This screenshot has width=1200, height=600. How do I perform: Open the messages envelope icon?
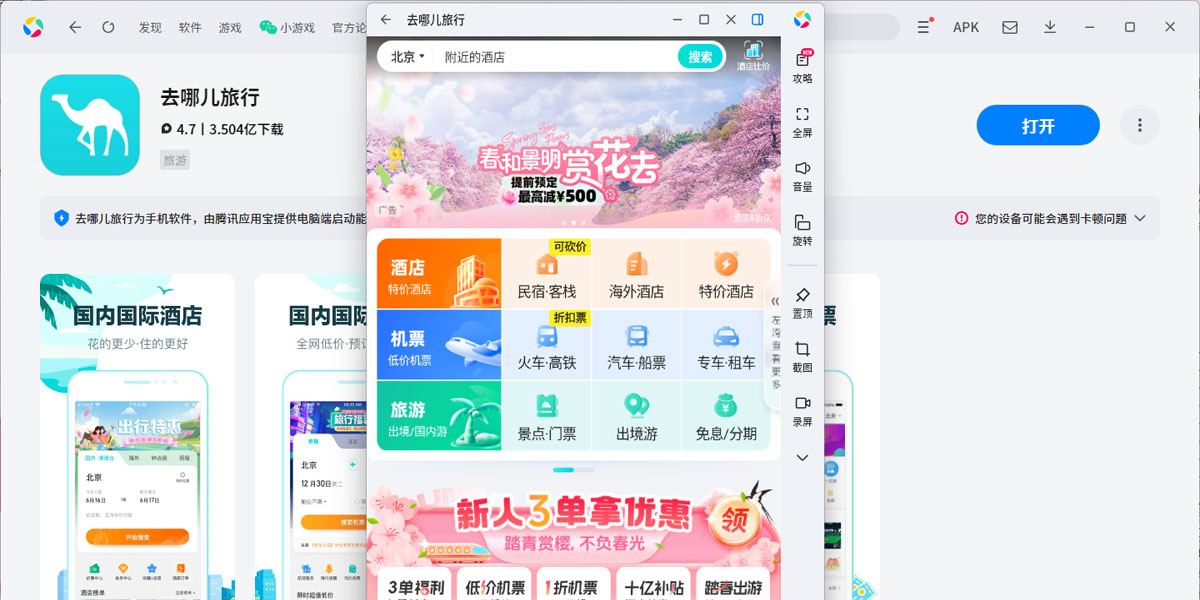(x=1010, y=27)
